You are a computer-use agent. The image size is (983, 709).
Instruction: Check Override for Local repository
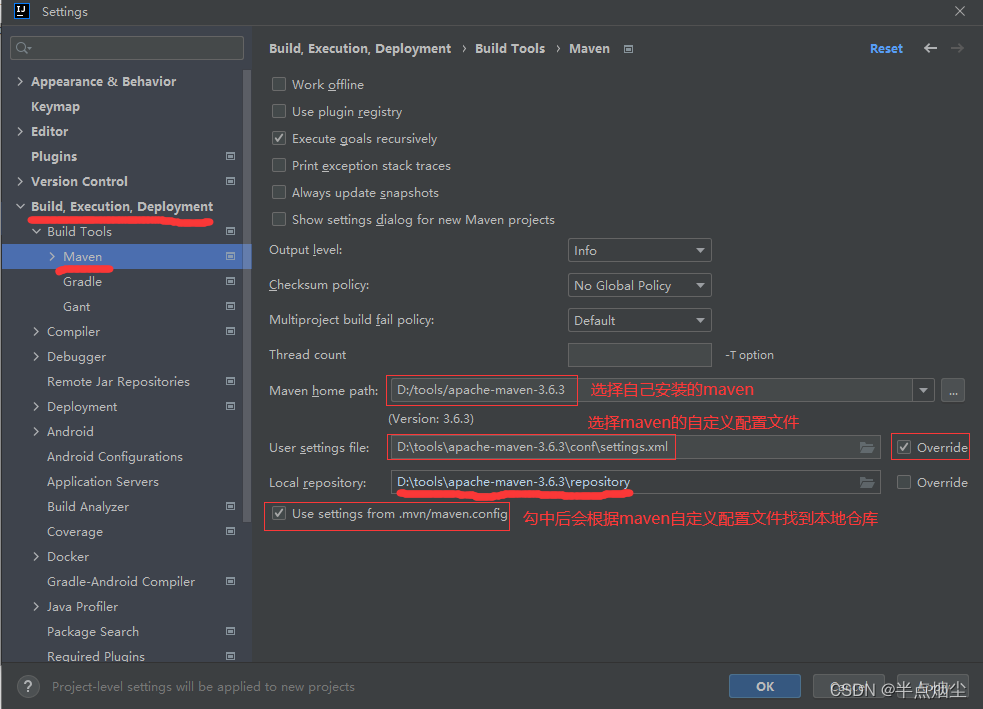(904, 482)
